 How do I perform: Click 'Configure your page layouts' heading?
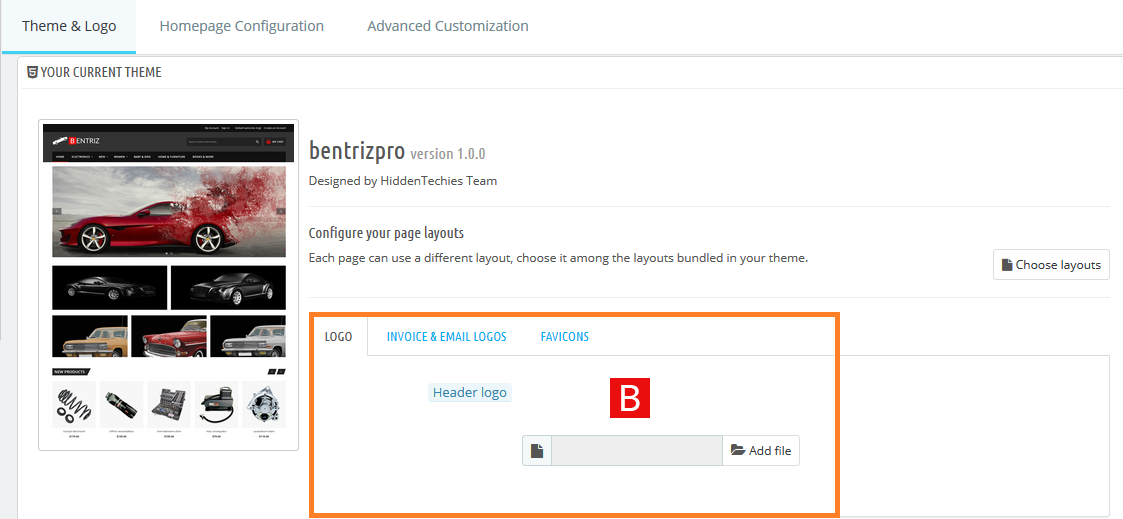tap(387, 233)
